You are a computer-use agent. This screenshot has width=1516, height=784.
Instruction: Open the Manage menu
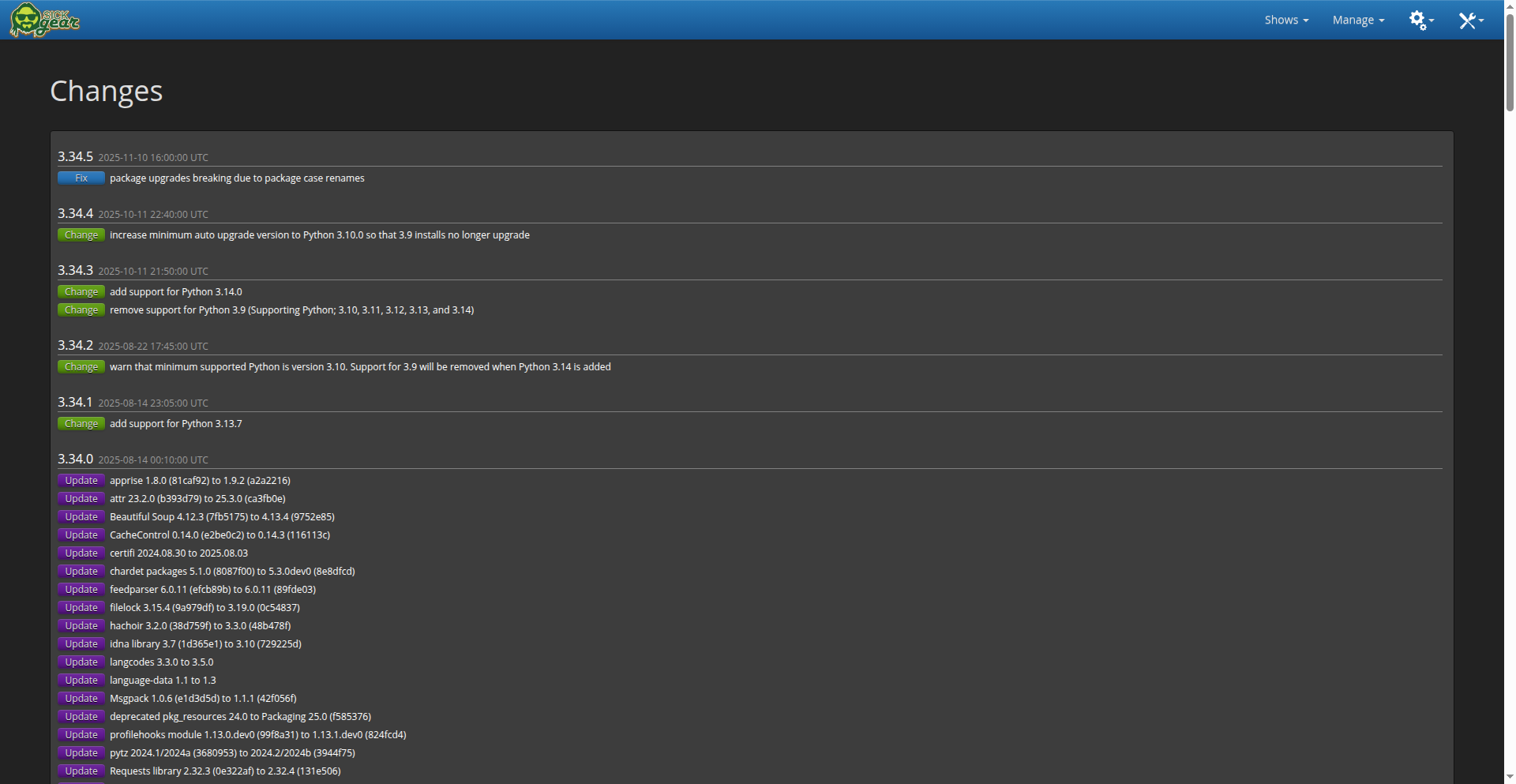click(x=1357, y=20)
